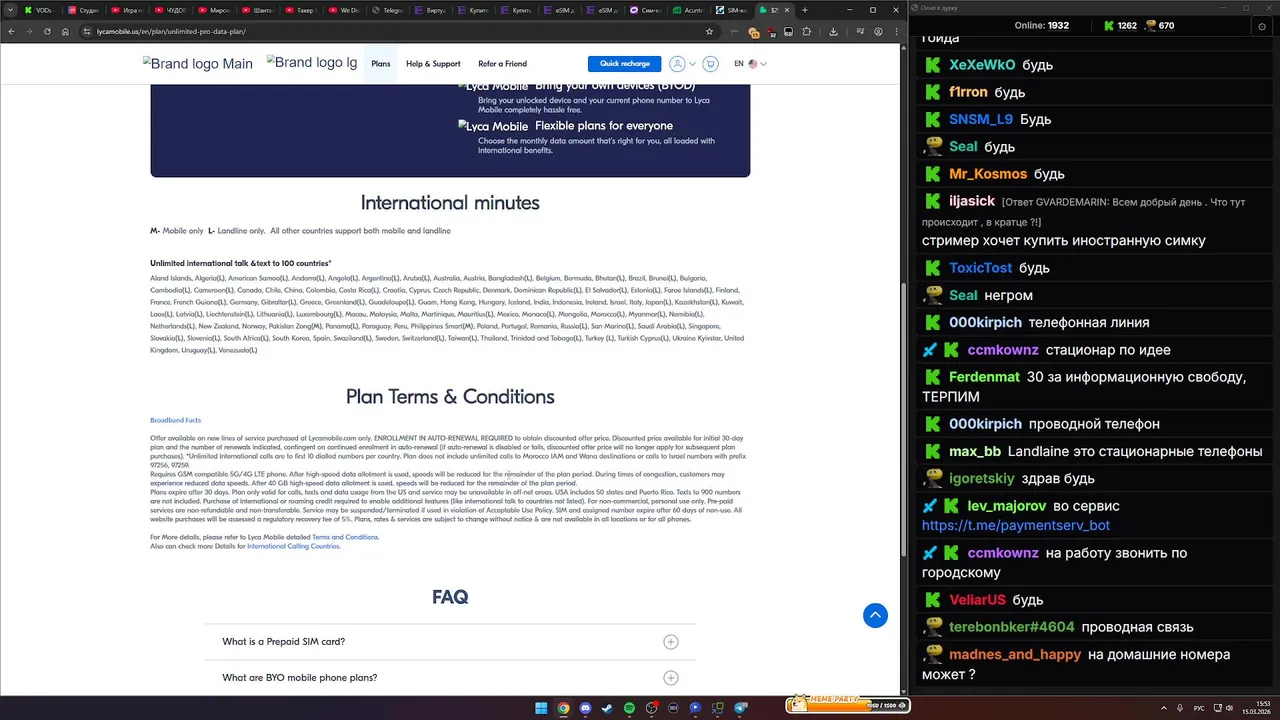Expand 'What is a Prepaid SIM card?' question
1280x720 pixels.
[x=450, y=642]
